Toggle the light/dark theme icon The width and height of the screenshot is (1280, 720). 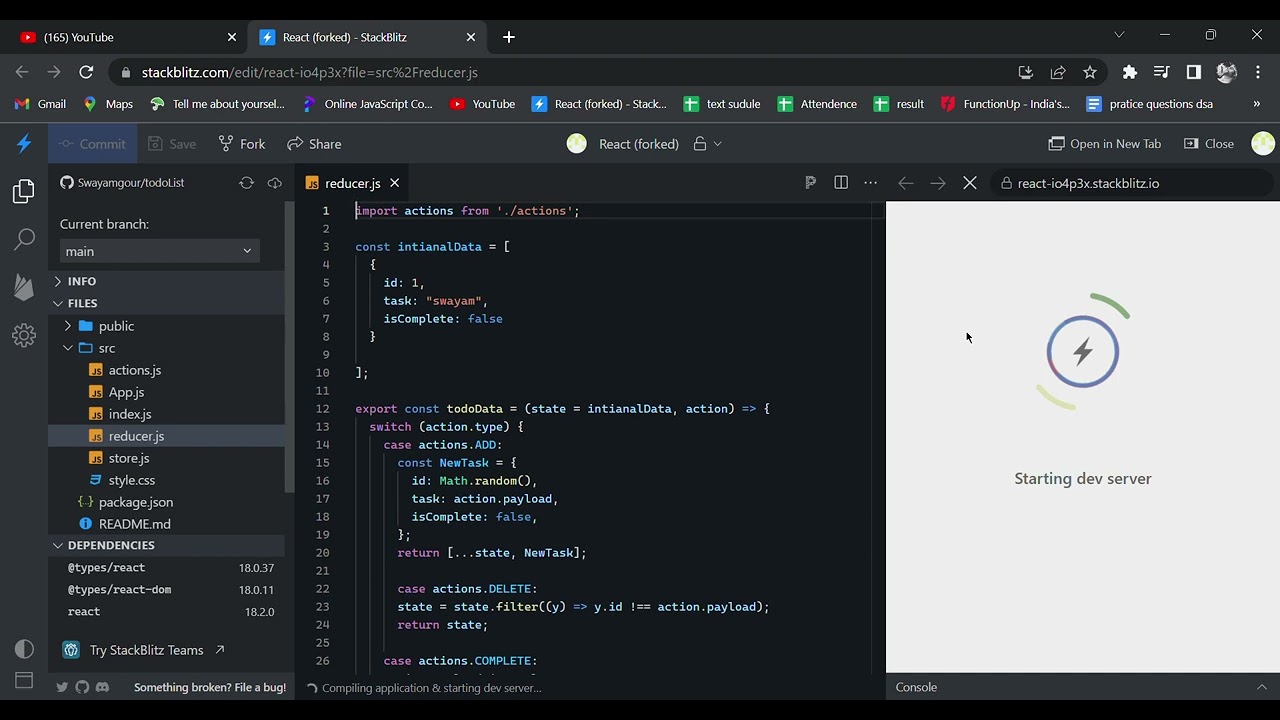point(24,649)
